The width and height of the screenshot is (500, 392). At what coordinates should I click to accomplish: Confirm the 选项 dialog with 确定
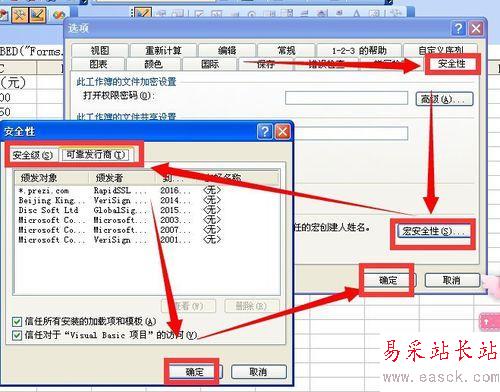(x=388, y=280)
